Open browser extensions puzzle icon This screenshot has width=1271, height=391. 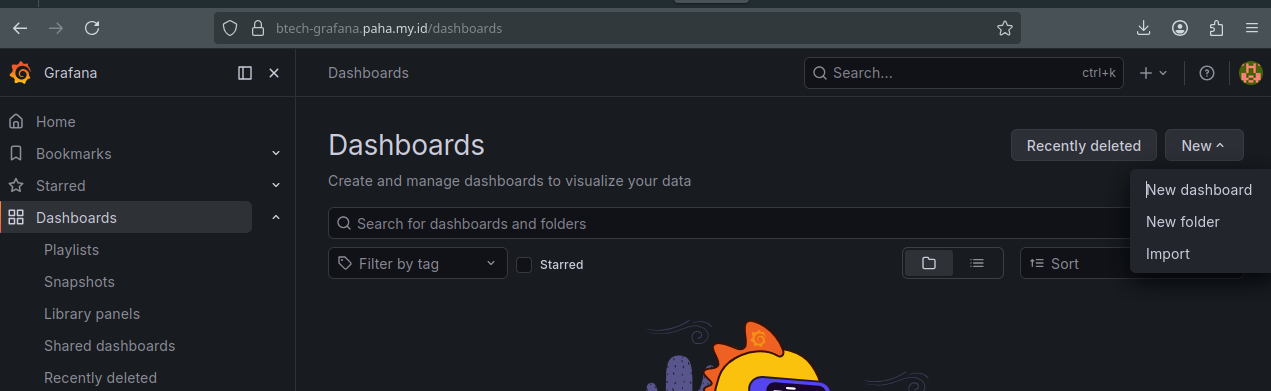1216,28
